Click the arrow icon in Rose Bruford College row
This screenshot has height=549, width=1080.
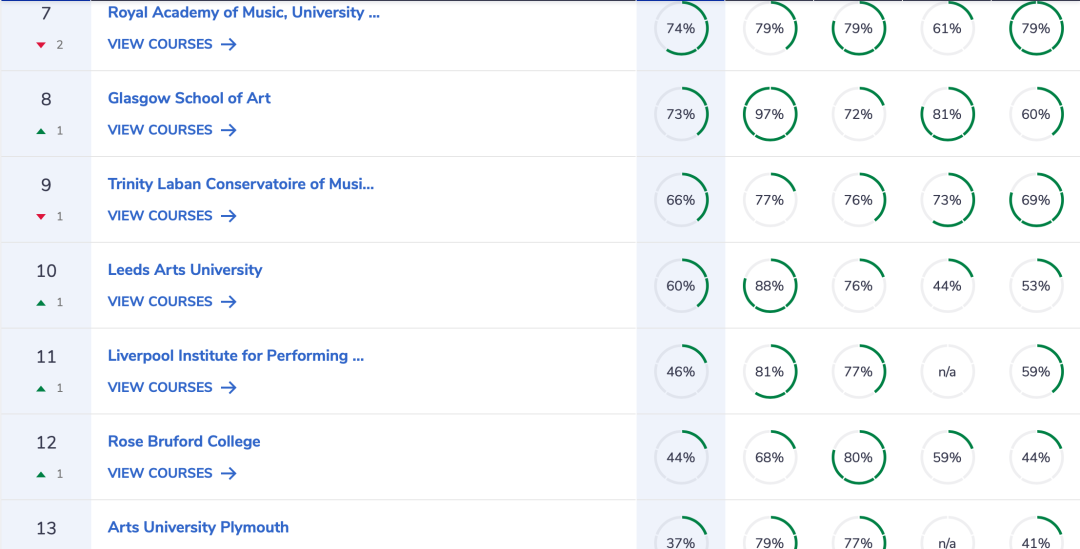[229, 473]
